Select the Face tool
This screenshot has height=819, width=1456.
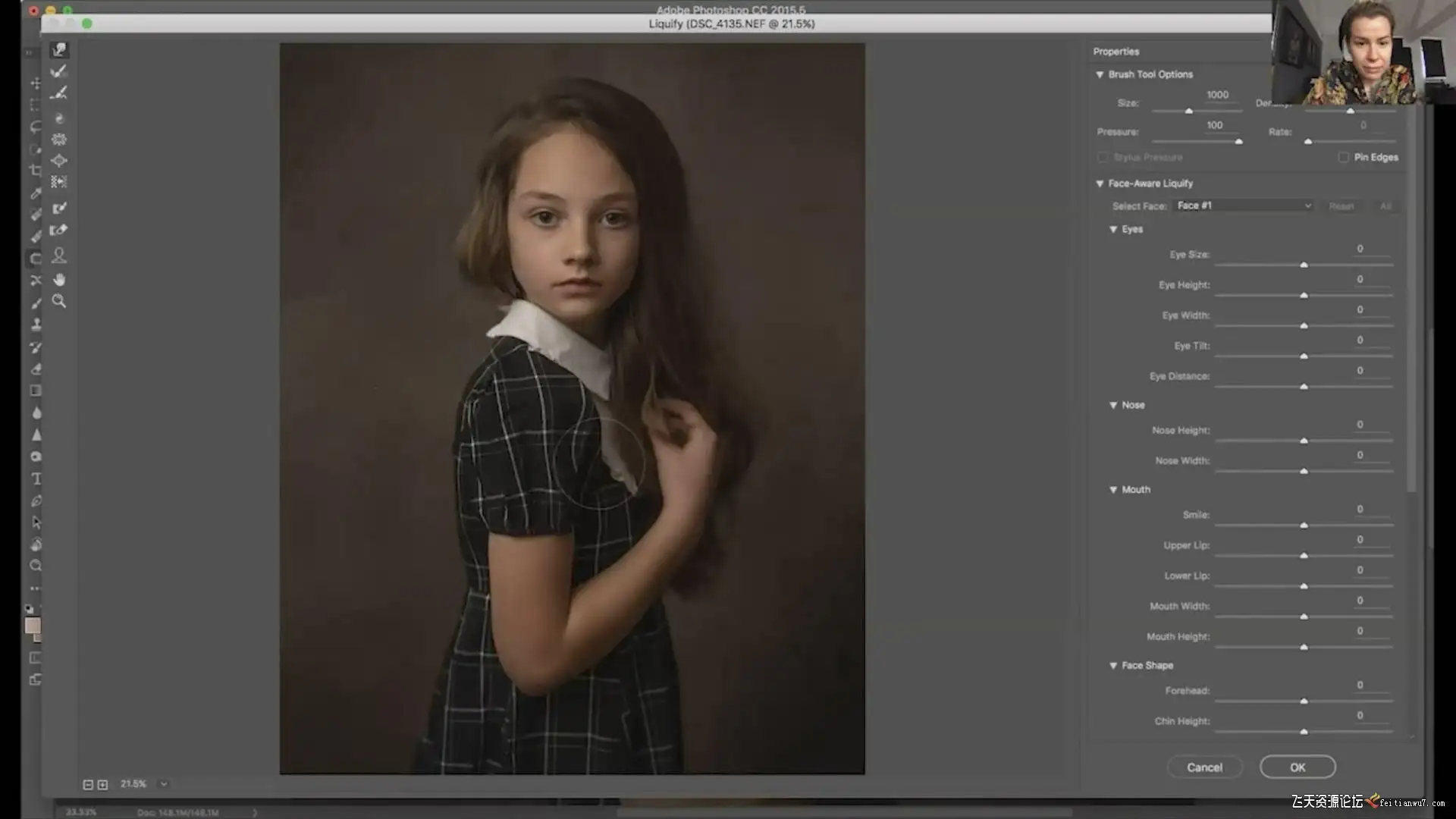coord(59,256)
